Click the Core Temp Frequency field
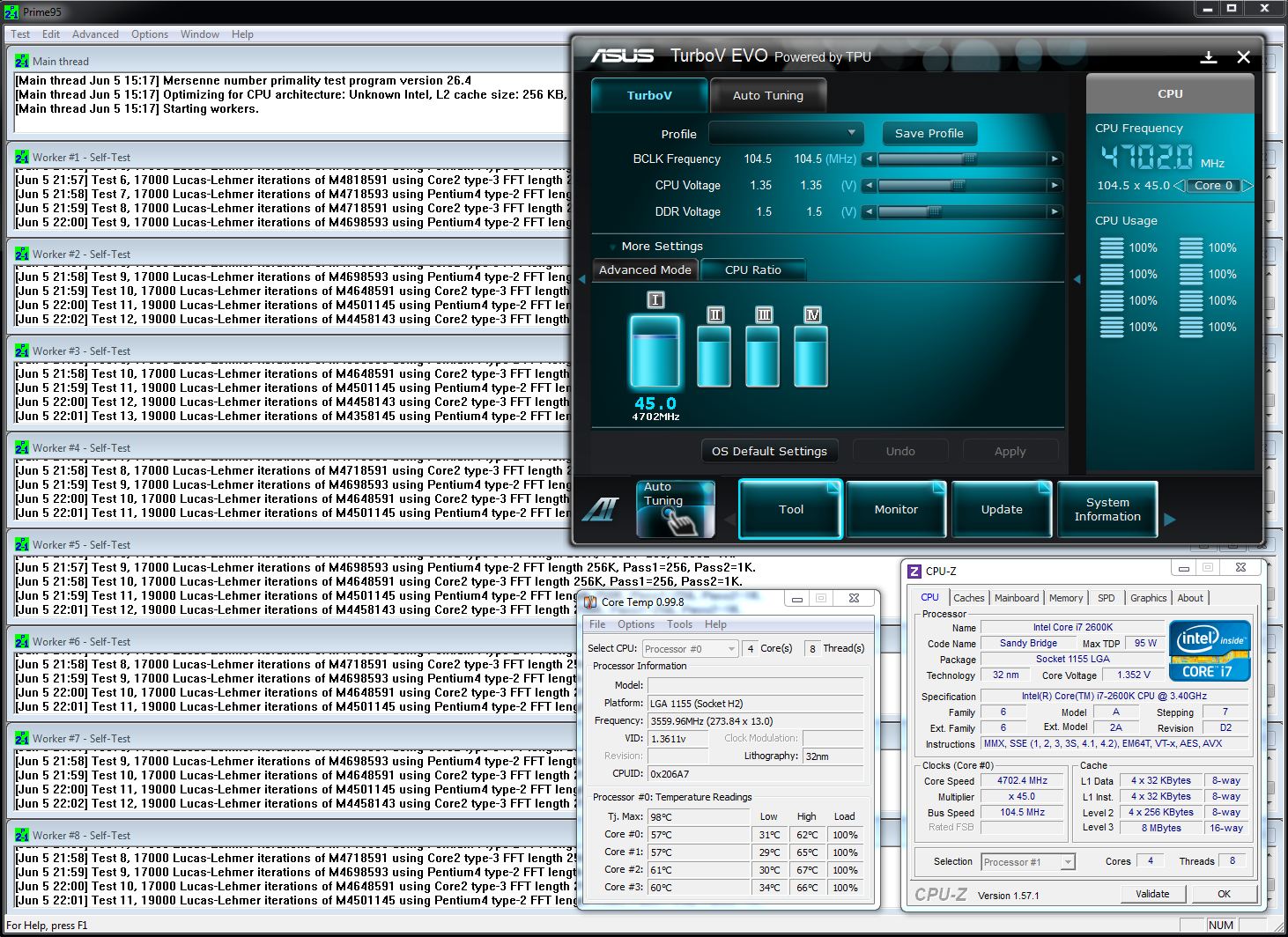This screenshot has width=1288, height=937. pos(755,721)
